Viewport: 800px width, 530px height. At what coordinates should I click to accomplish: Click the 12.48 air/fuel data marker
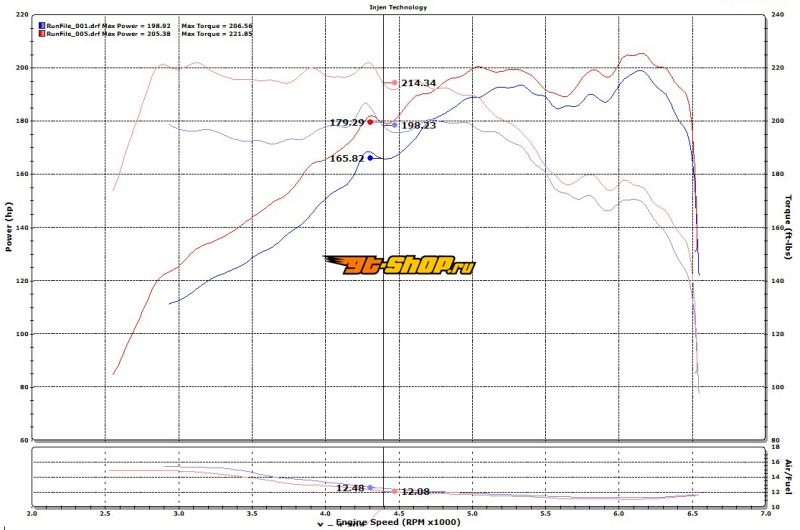370,488
